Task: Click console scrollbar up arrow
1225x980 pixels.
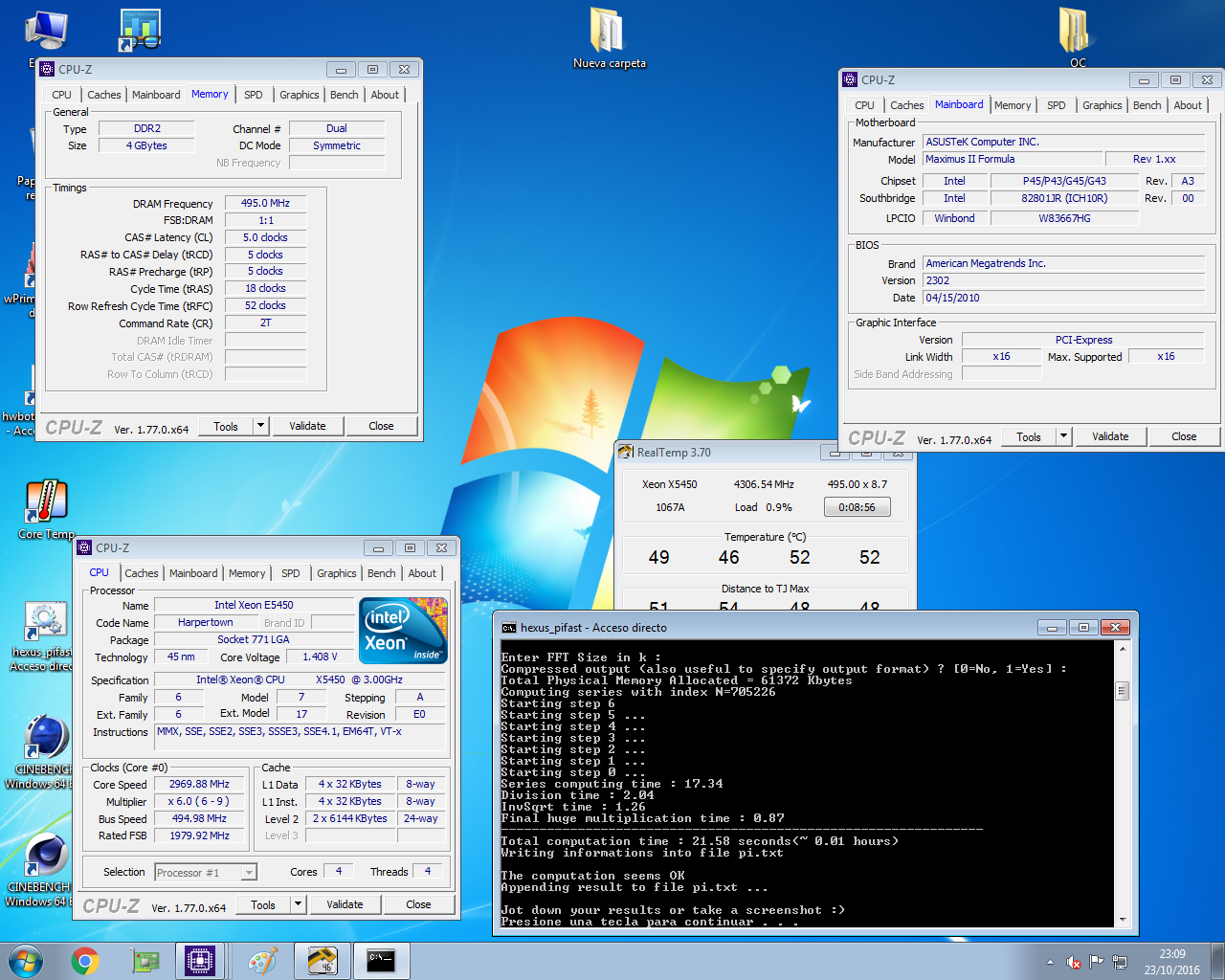Action: 1122,648
